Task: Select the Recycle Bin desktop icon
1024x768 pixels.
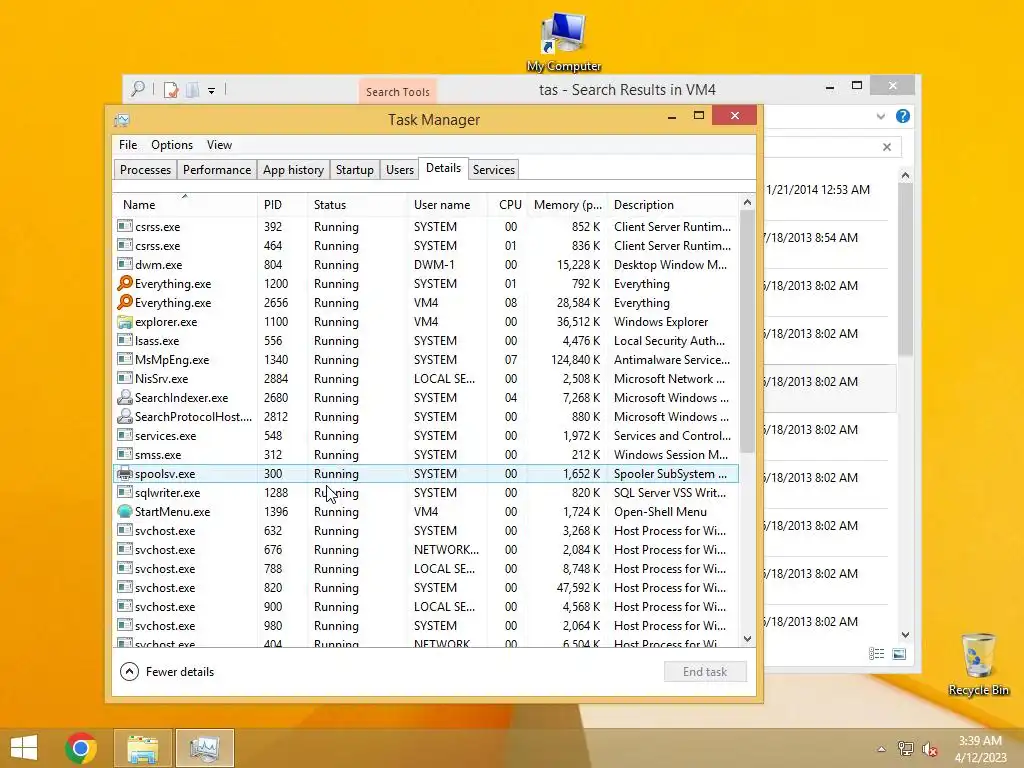Action: pos(978,664)
